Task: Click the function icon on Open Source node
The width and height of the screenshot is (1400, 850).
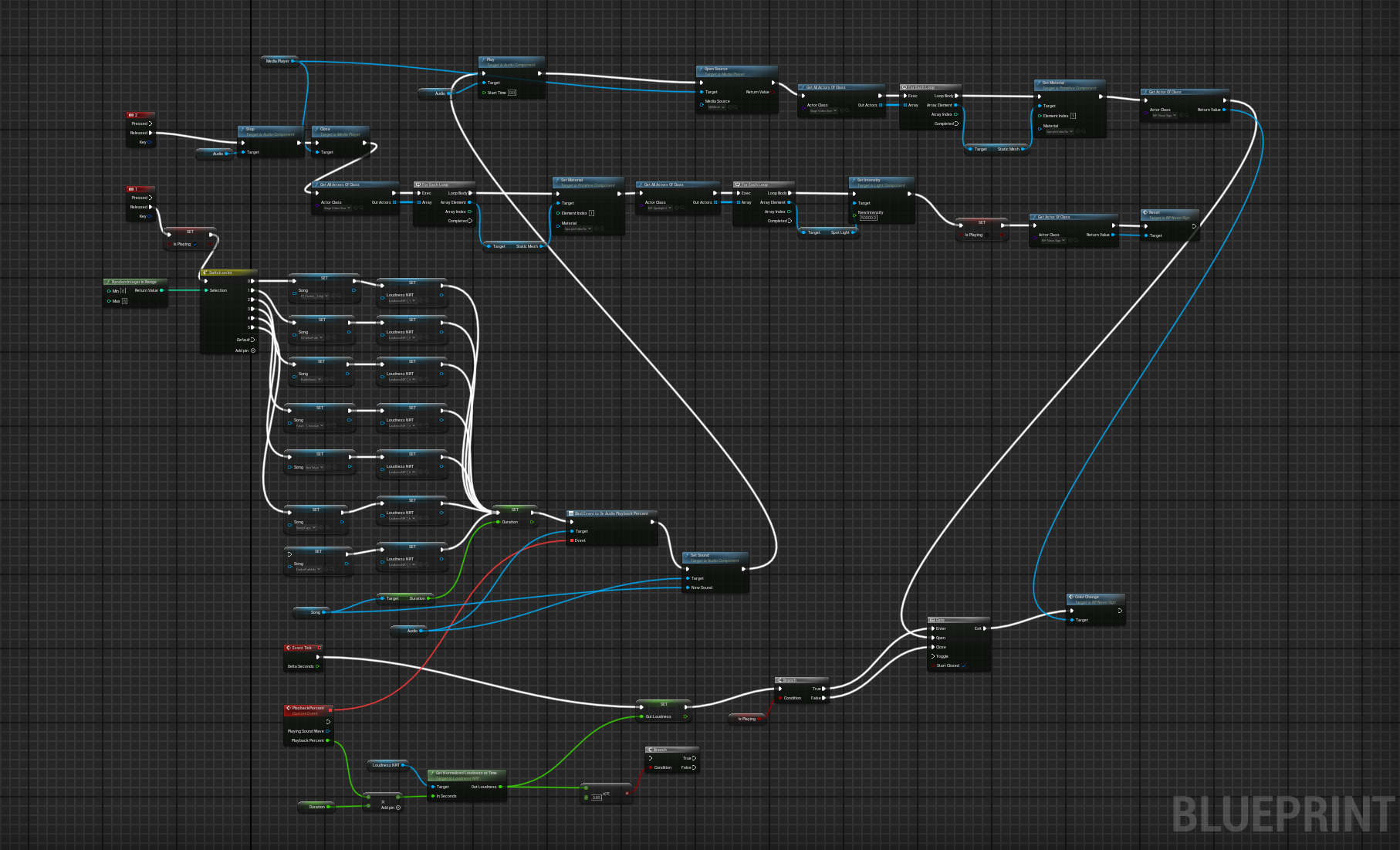Action: coord(702,69)
